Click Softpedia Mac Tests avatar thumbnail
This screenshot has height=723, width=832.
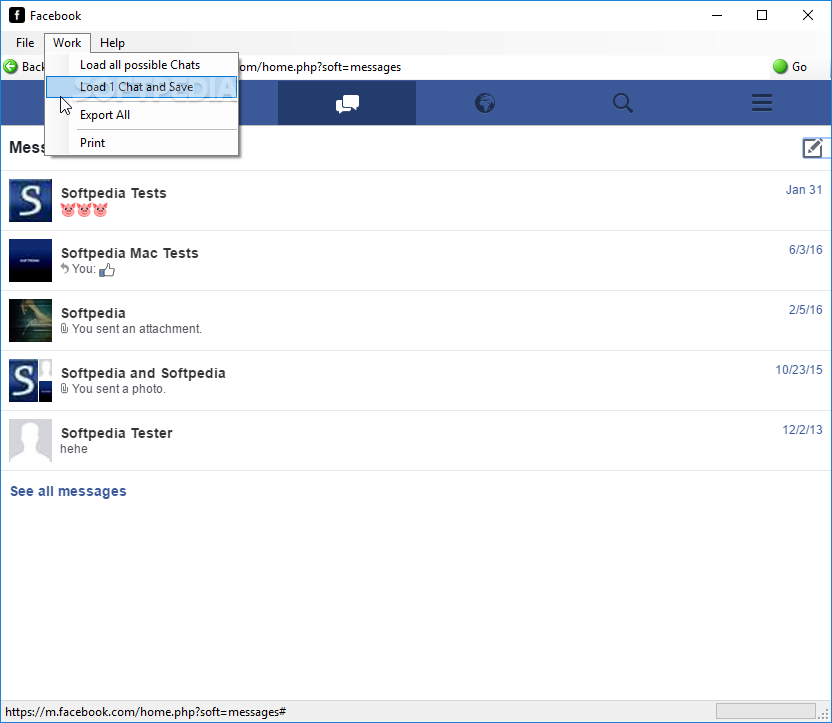pos(30,260)
